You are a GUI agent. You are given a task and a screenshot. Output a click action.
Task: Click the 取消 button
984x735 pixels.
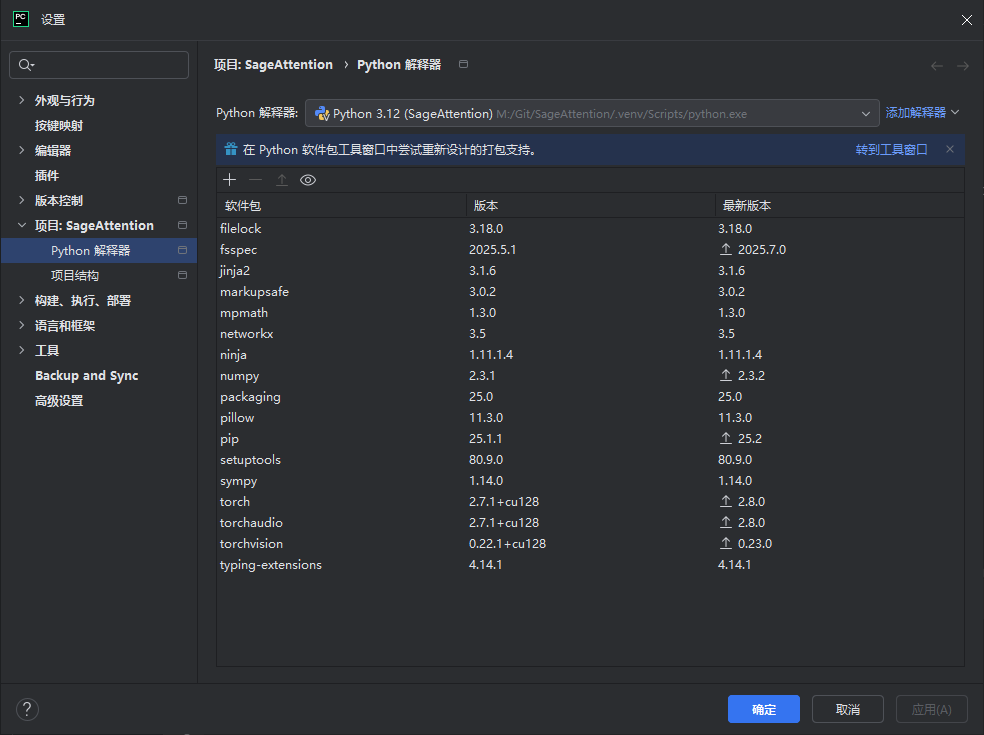click(x=848, y=709)
